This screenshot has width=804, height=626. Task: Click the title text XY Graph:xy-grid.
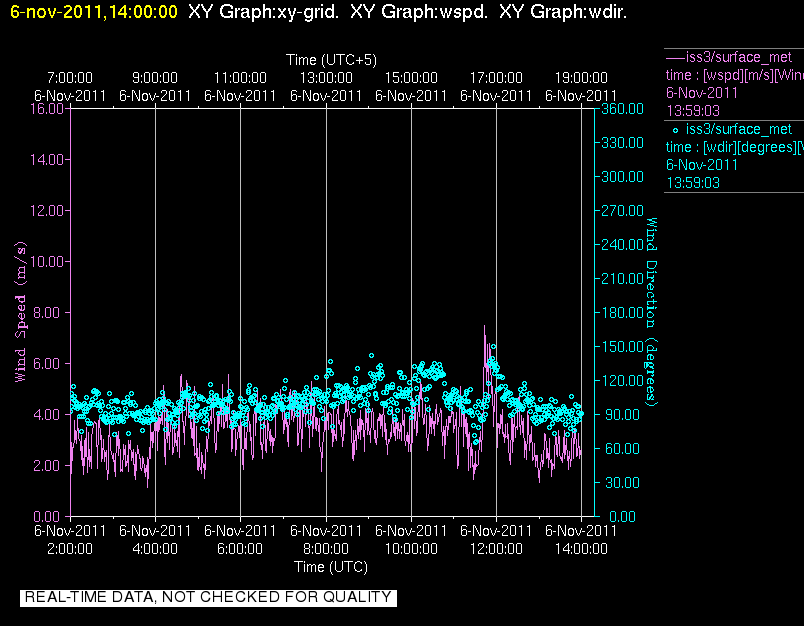(x=264, y=11)
